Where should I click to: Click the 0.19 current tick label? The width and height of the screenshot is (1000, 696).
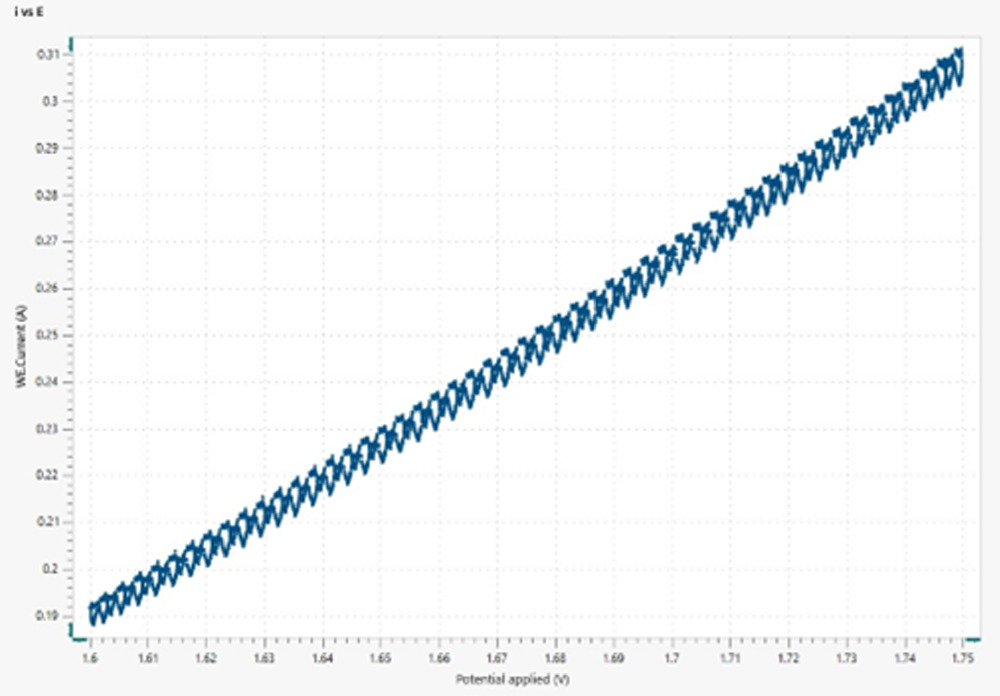point(49,615)
